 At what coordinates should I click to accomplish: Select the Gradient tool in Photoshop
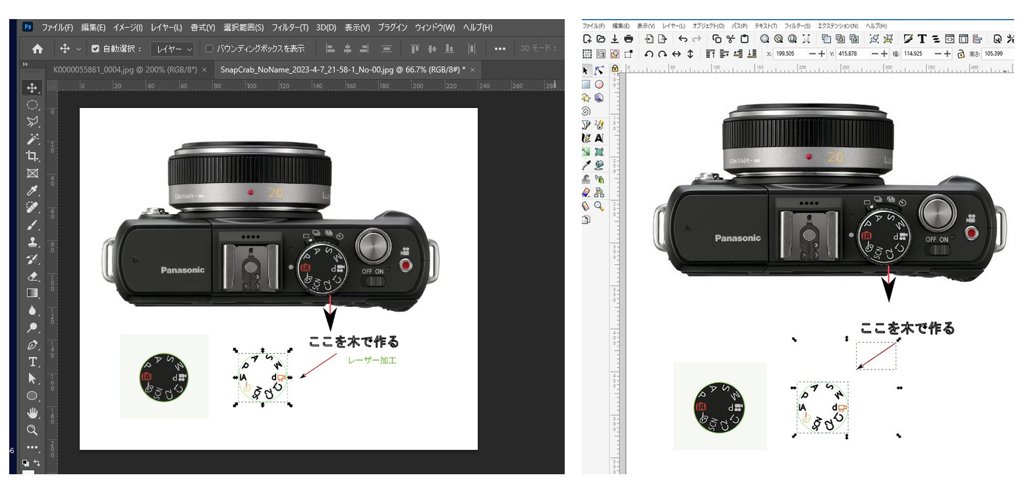click(x=31, y=293)
